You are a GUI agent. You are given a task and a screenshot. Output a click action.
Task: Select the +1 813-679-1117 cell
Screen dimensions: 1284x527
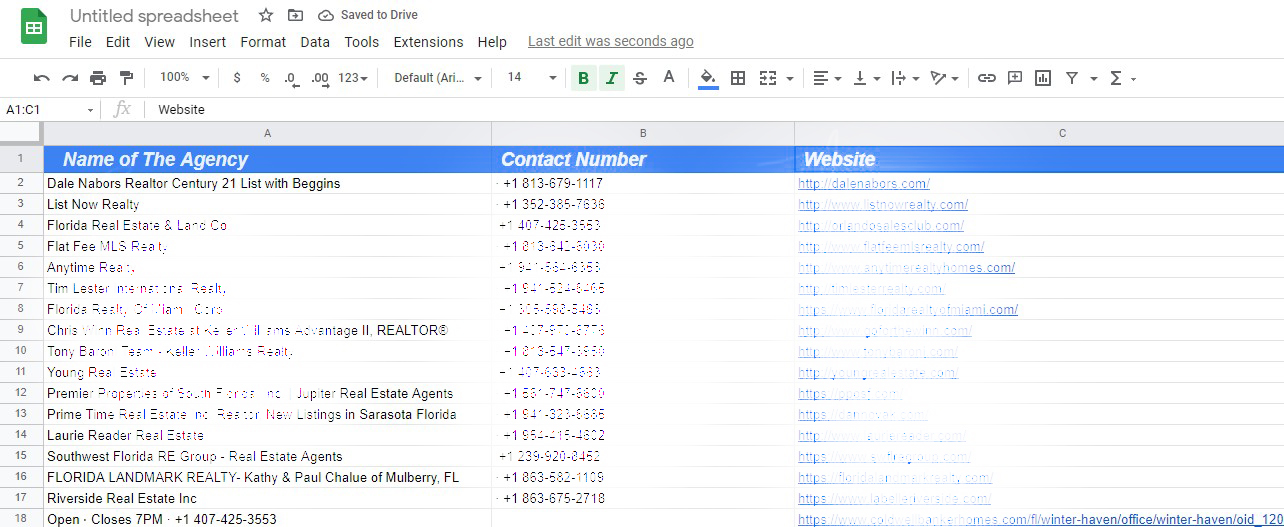tap(643, 184)
